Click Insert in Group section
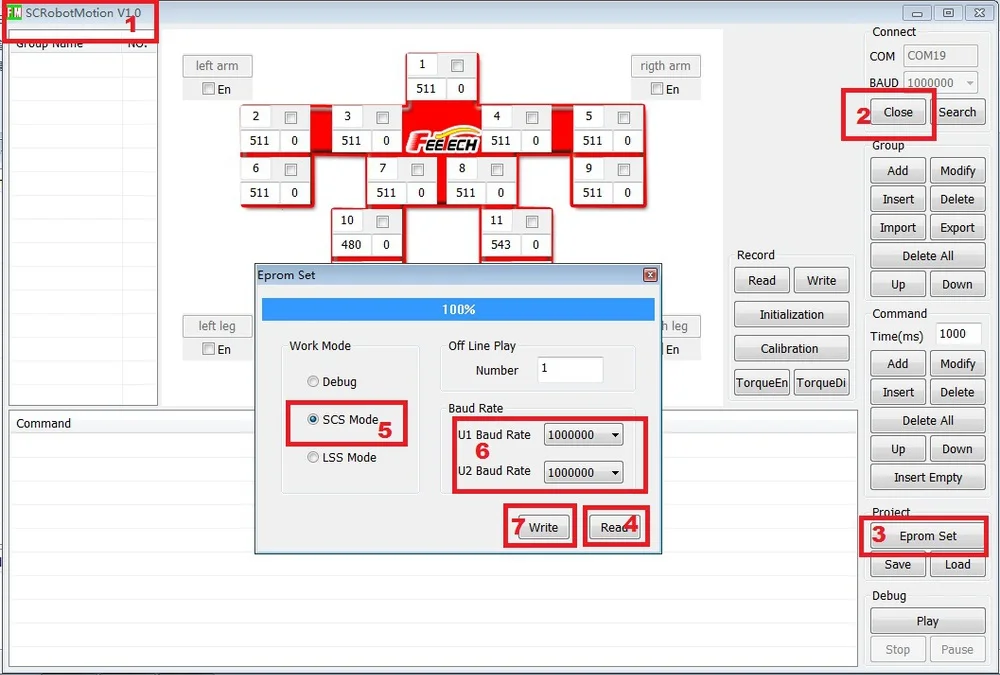Screen dimensions: 1000x675 pyautogui.click(x=898, y=199)
